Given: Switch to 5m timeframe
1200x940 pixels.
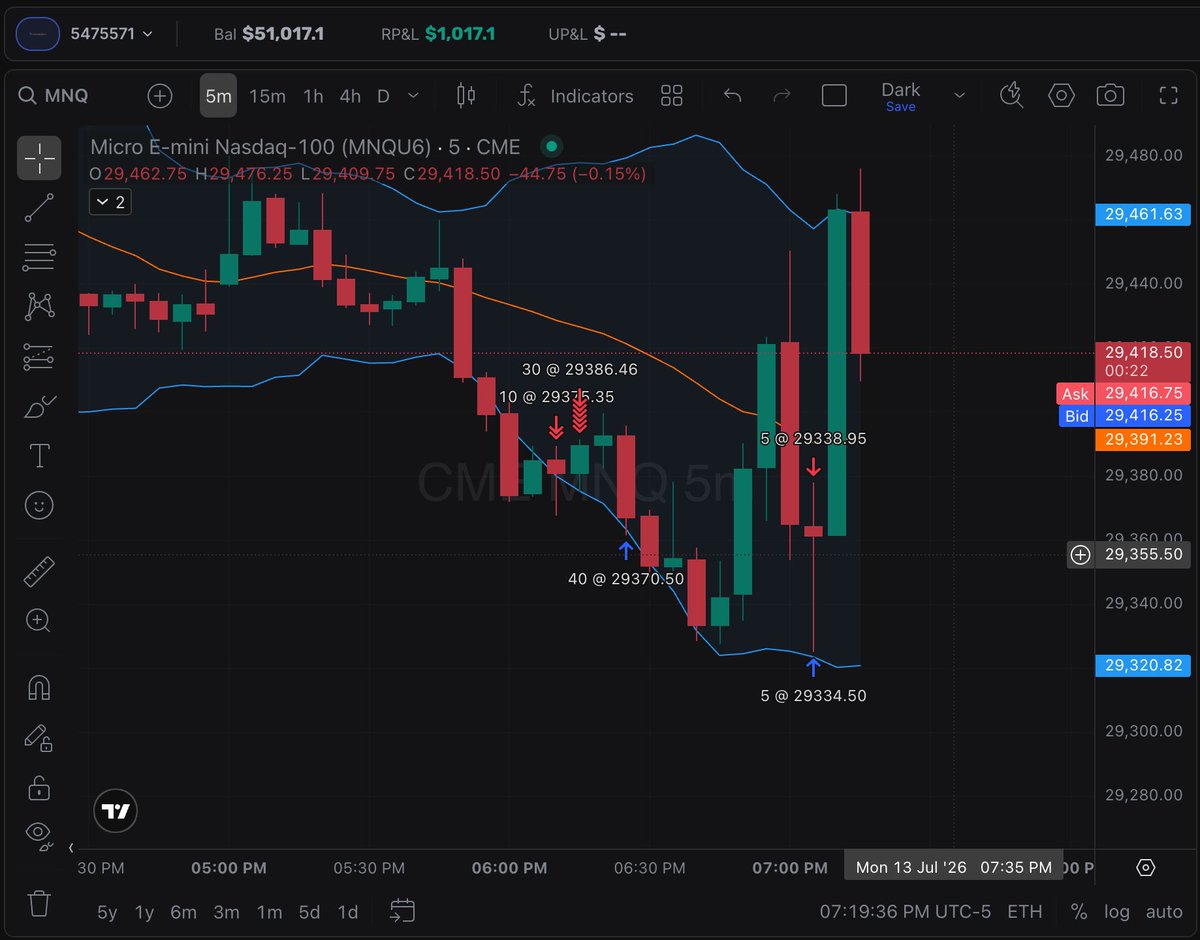Looking at the screenshot, I should [218, 96].
